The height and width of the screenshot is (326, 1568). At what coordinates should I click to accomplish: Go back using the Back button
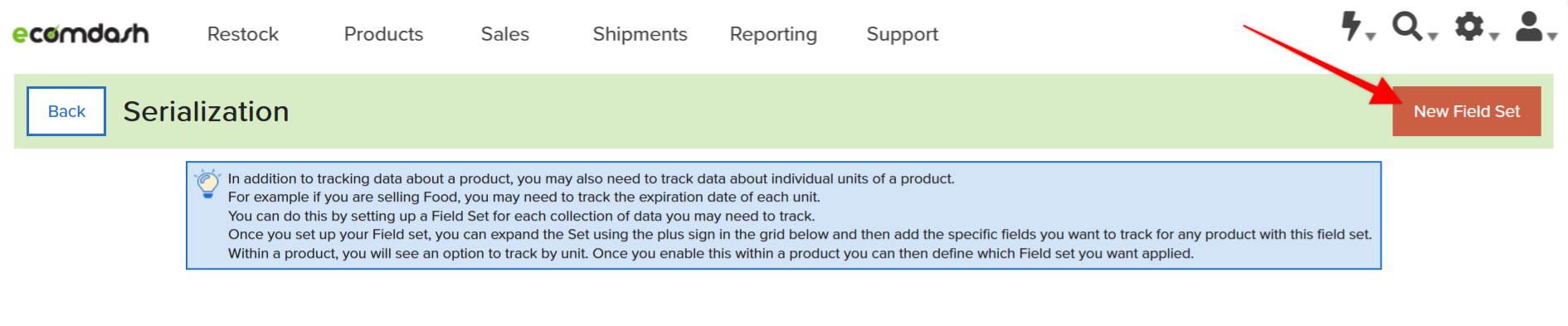click(66, 111)
